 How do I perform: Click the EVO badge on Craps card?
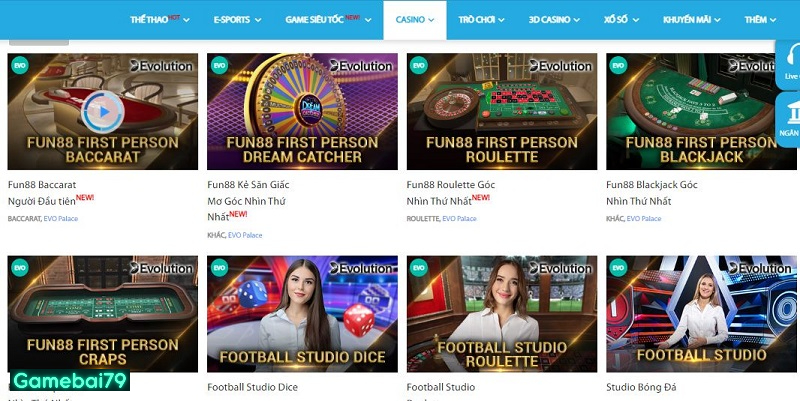pyautogui.click(x=20, y=268)
